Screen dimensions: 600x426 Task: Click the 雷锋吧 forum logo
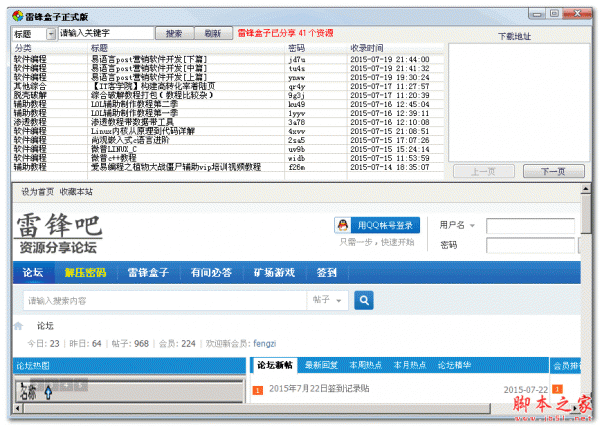click(x=59, y=233)
